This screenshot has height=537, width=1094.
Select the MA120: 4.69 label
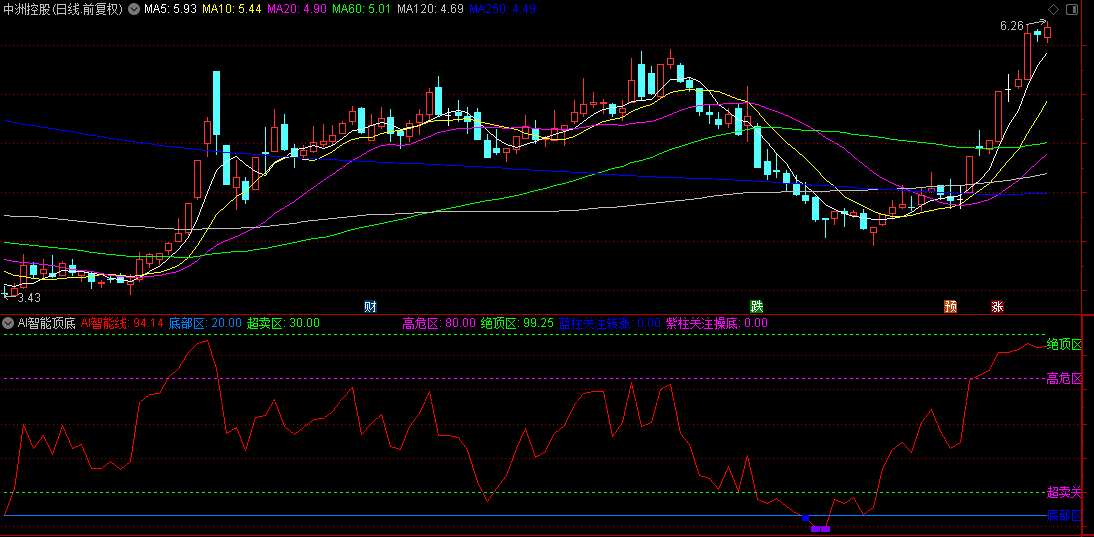(430, 10)
